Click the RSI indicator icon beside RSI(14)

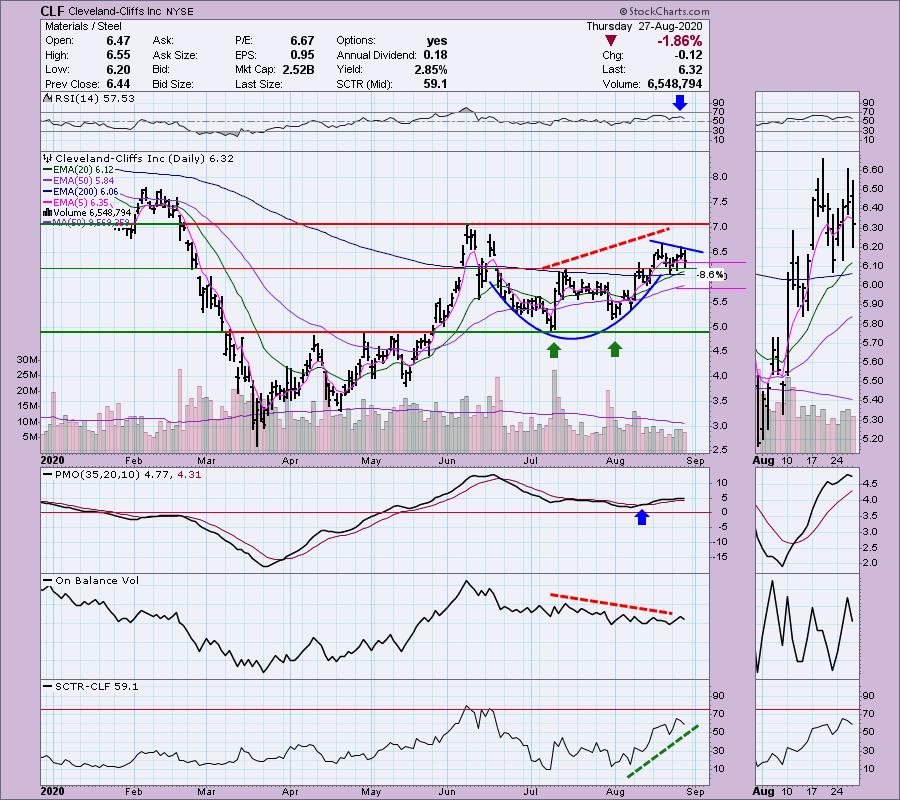47,99
